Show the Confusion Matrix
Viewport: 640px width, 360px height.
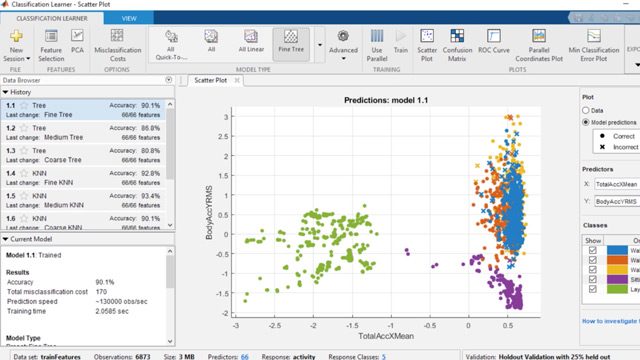click(x=457, y=45)
